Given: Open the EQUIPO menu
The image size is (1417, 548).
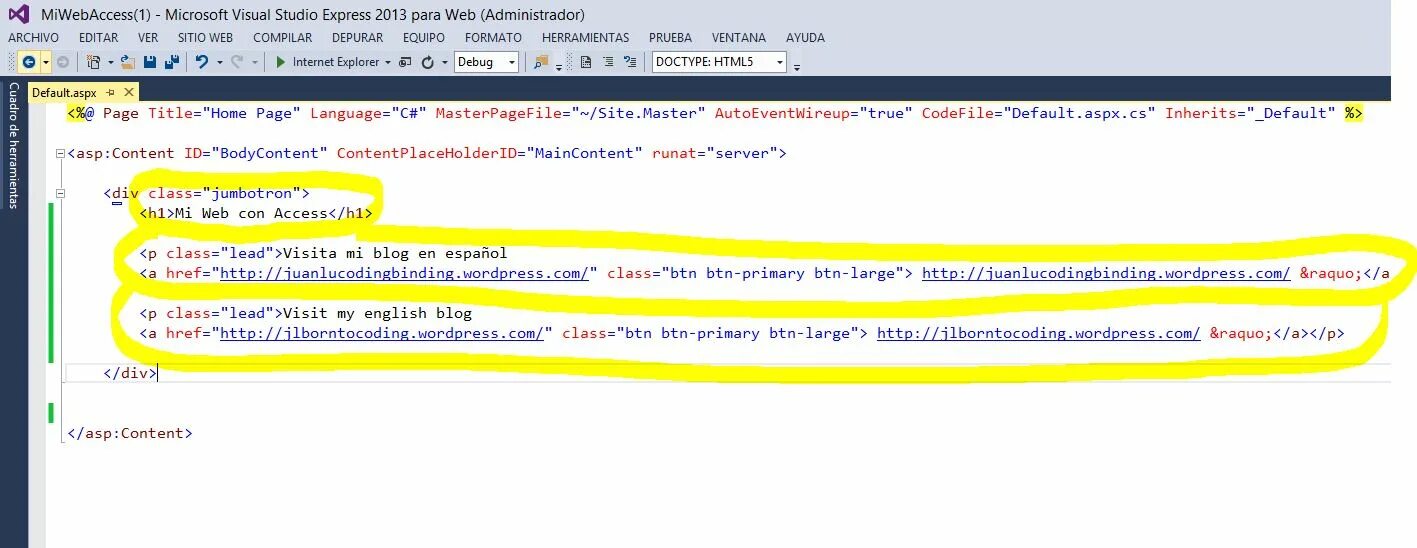Looking at the screenshot, I should 424,37.
